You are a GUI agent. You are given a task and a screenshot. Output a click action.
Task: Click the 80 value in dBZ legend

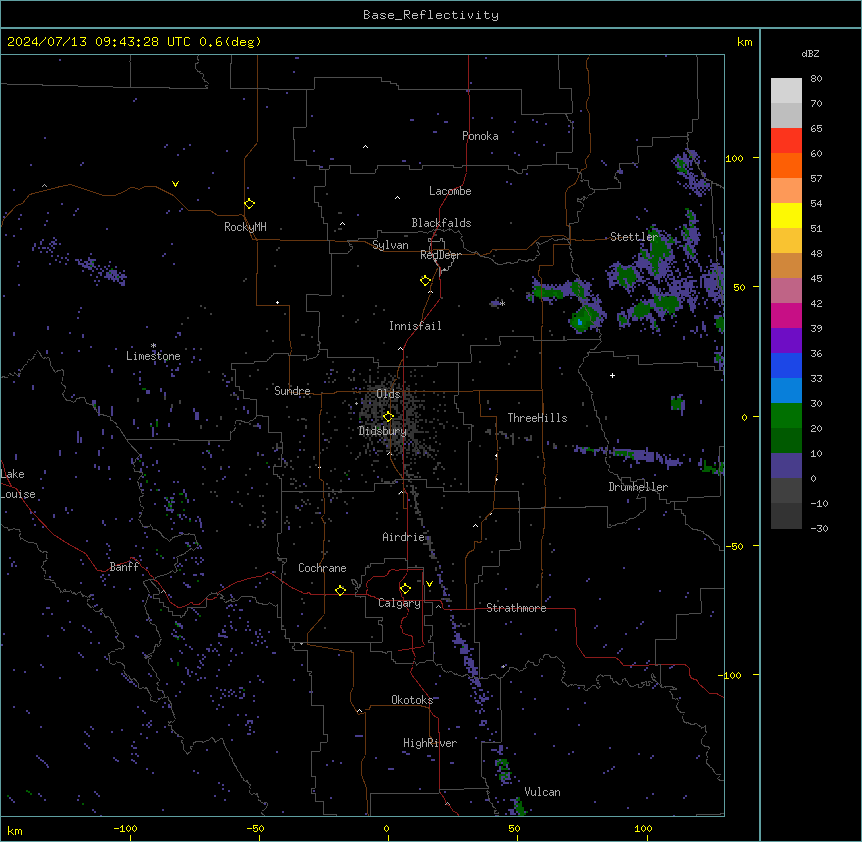point(816,79)
